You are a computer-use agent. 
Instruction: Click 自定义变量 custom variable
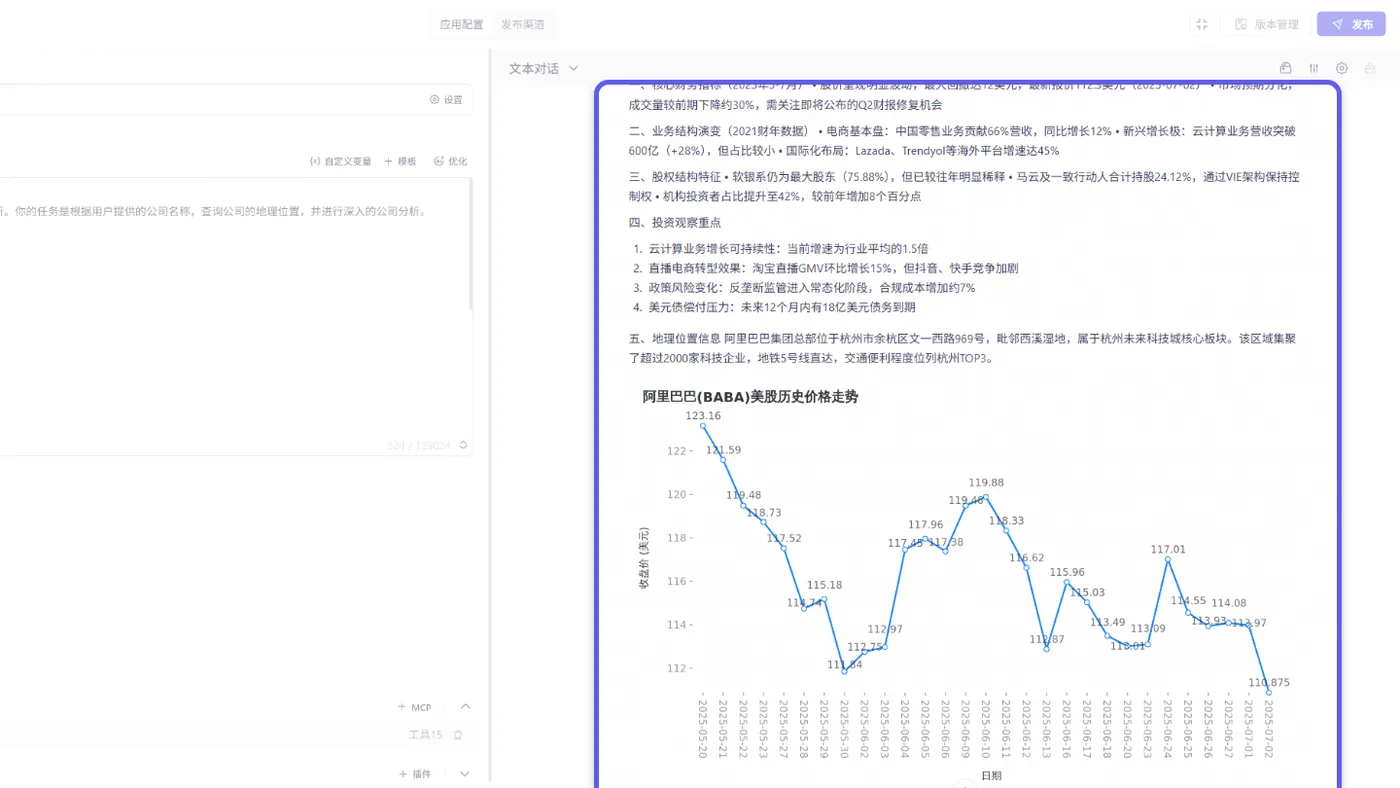pyautogui.click(x=341, y=161)
